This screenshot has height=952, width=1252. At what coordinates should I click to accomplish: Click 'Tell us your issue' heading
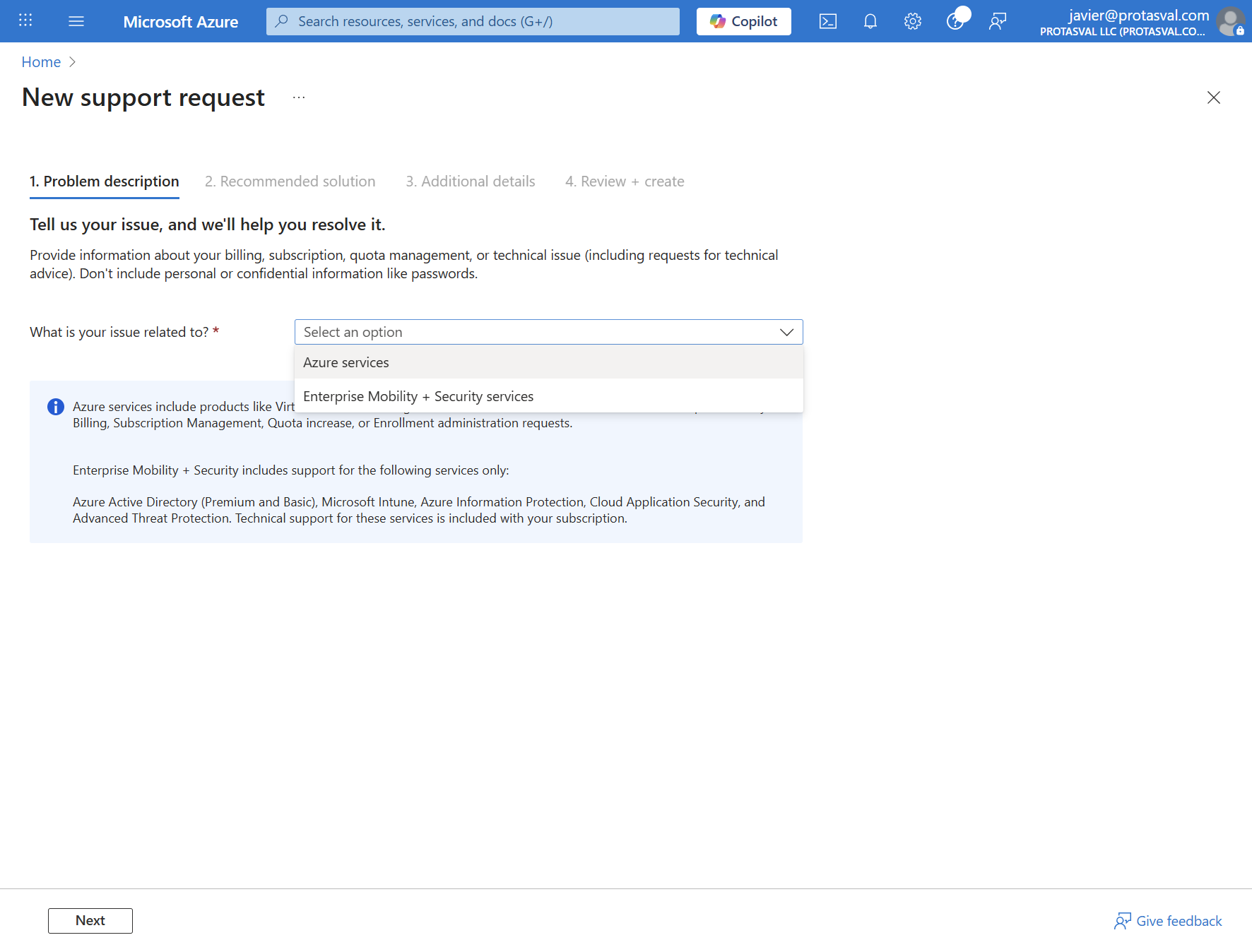(208, 225)
